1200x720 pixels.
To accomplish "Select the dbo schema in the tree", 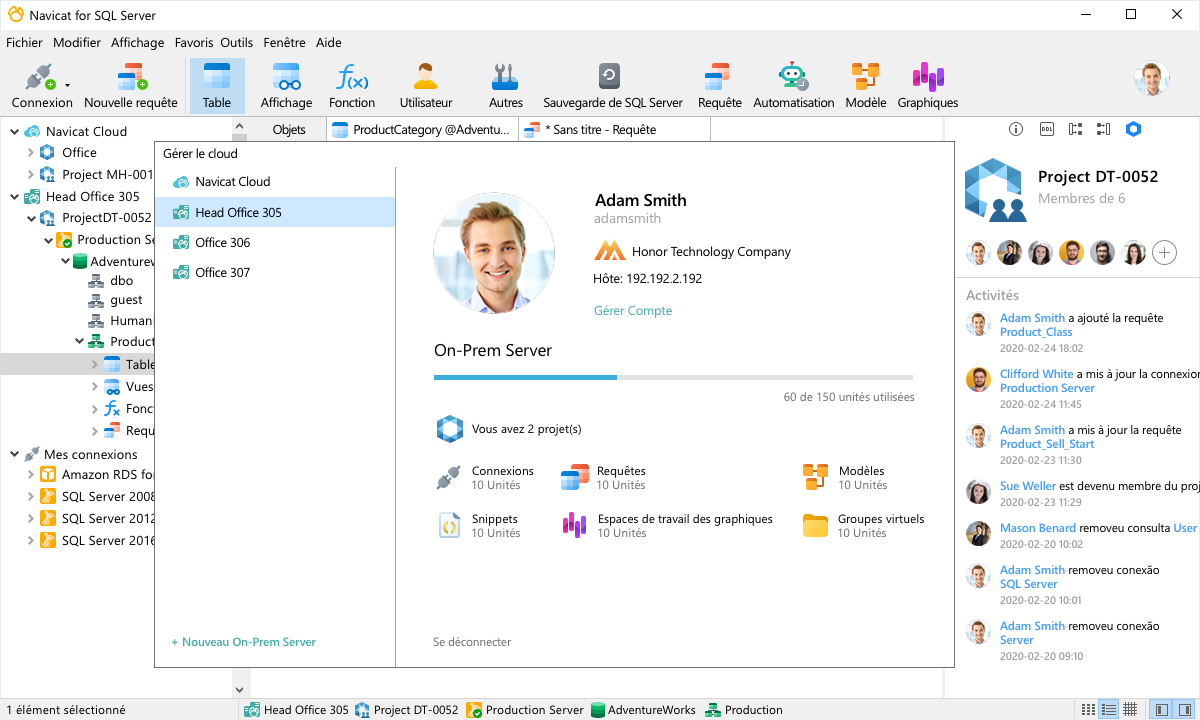I will pyautogui.click(x=122, y=281).
